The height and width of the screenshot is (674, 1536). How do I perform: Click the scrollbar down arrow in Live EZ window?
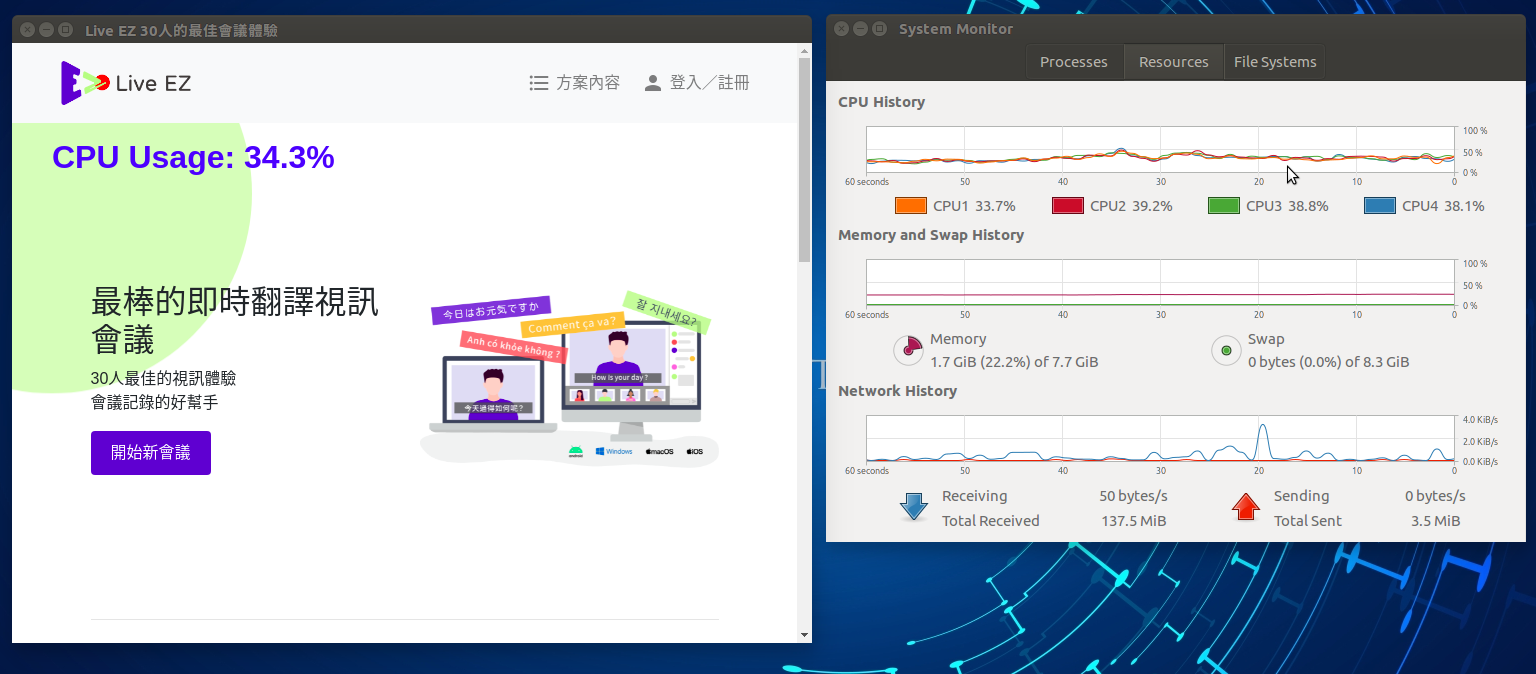click(x=804, y=635)
